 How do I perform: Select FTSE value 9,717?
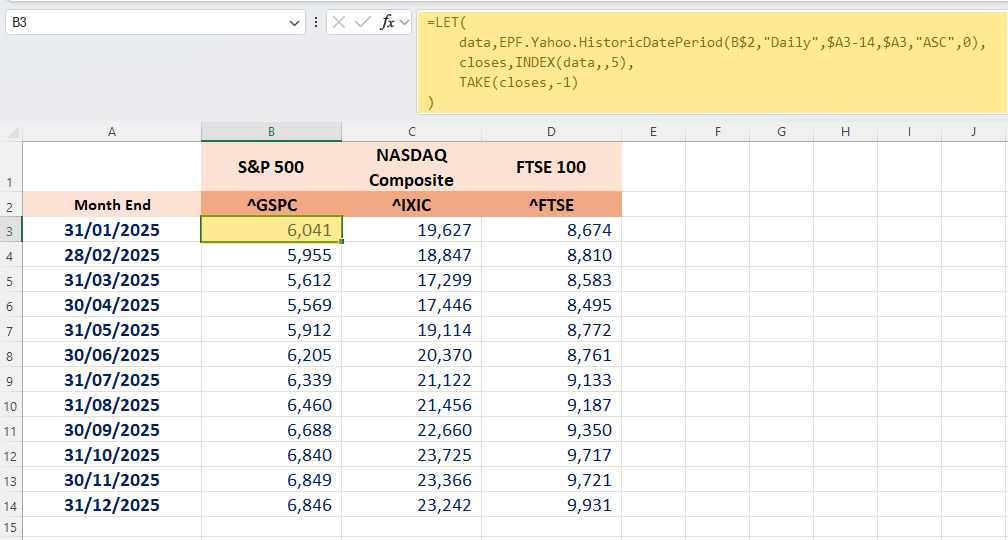(552, 455)
